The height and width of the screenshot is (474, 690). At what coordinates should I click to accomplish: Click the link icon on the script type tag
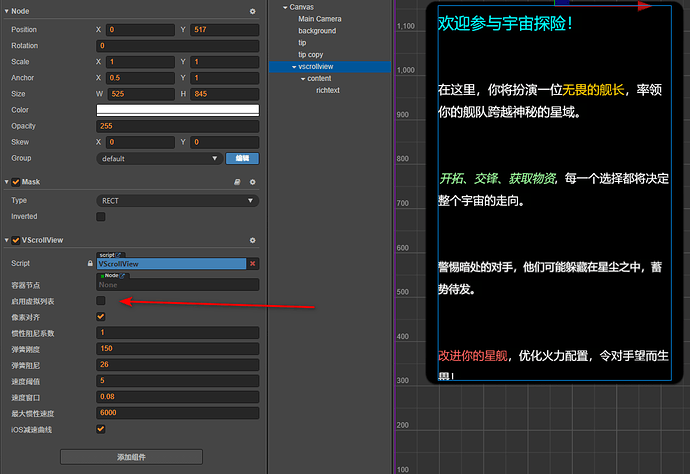click(x=119, y=255)
